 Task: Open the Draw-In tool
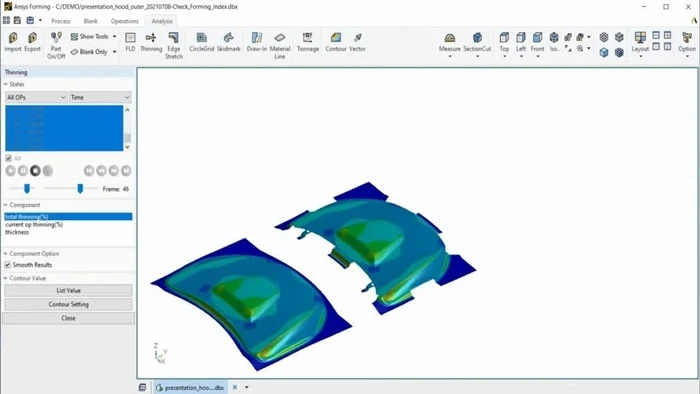tap(257, 42)
